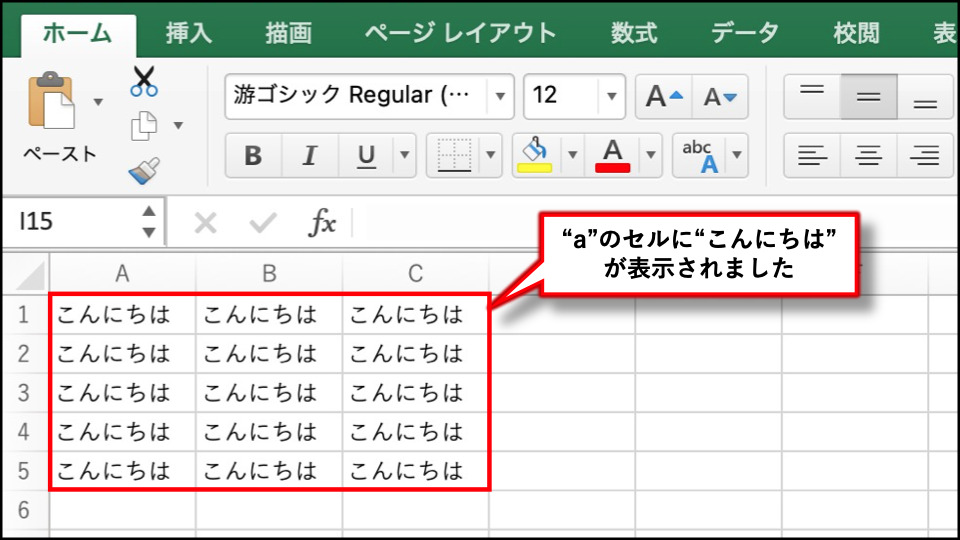This screenshot has height=540, width=960.
Task: Open fill color dropdown arrow
Action: 573,156
